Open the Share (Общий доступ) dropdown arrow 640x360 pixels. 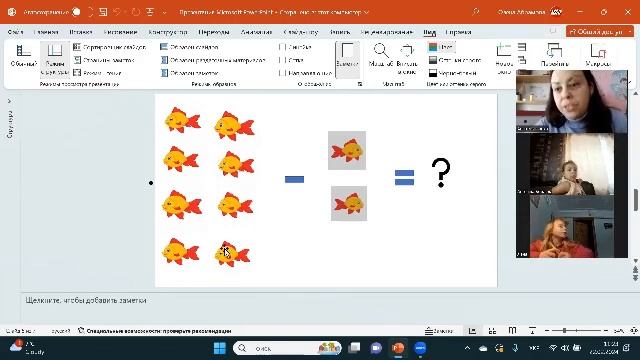point(630,31)
